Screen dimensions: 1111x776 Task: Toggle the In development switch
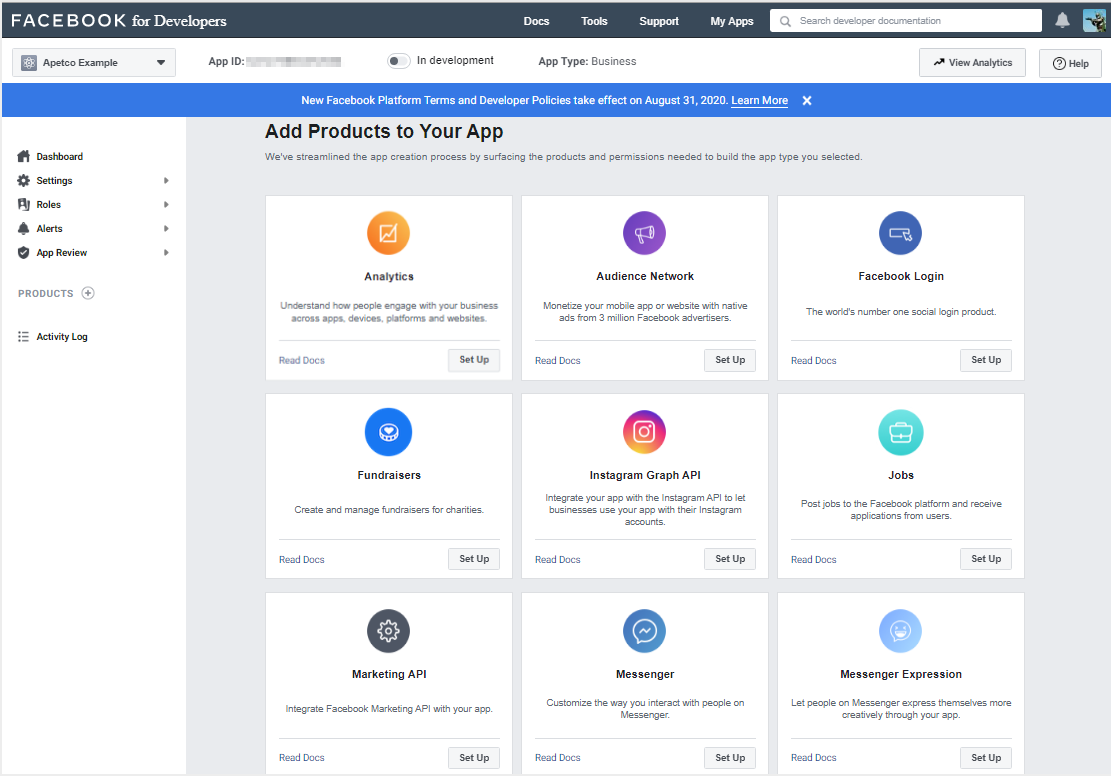click(x=398, y=61)
